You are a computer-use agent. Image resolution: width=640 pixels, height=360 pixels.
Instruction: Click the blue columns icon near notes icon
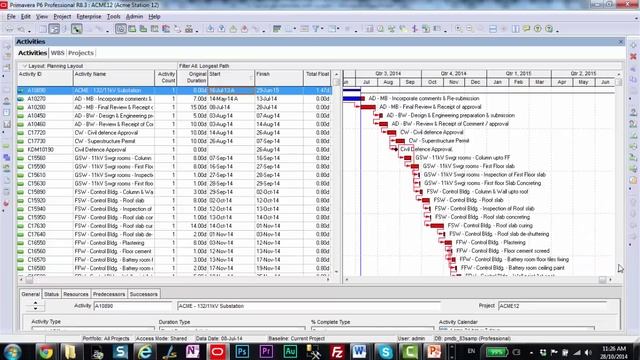click(x=516, y=29)
